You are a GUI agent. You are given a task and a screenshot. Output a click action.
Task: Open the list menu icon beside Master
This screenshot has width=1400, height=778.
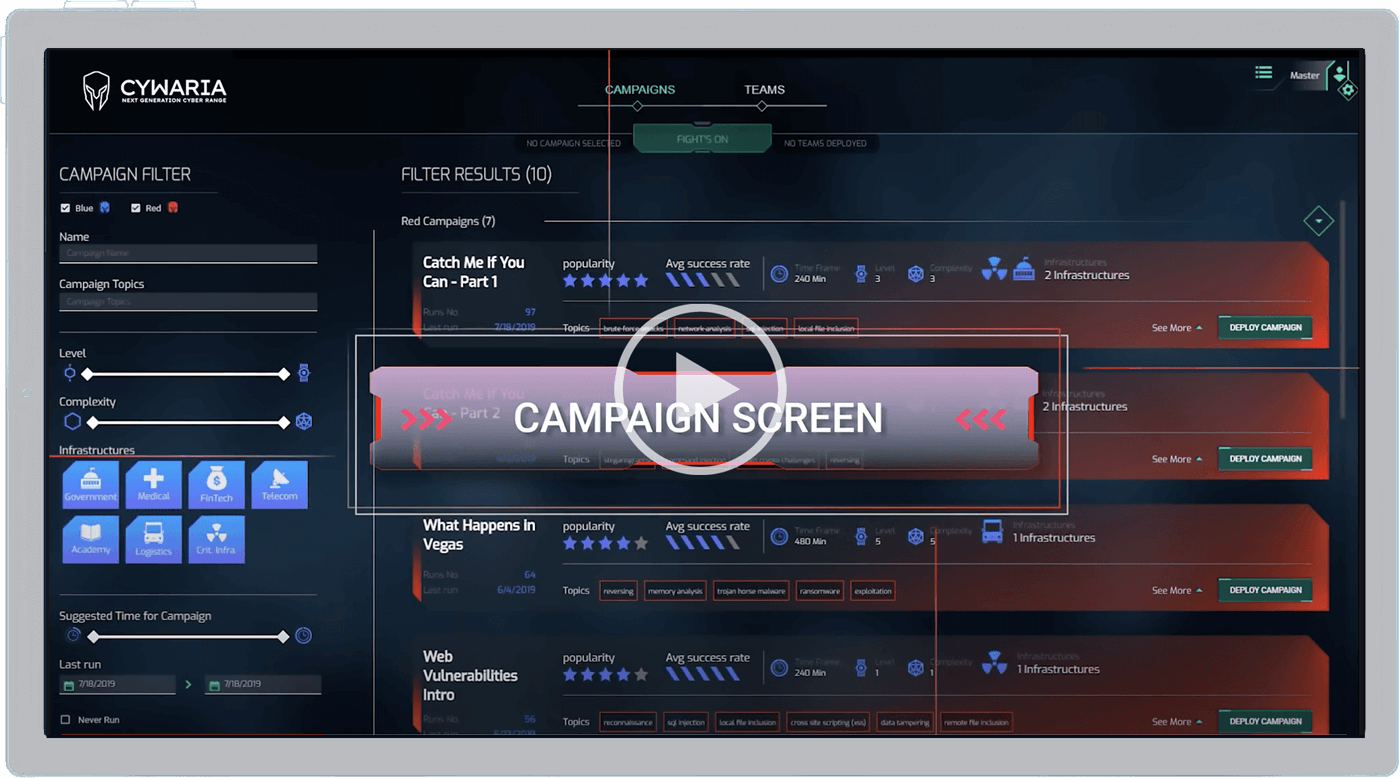(x=1264, y=73)
